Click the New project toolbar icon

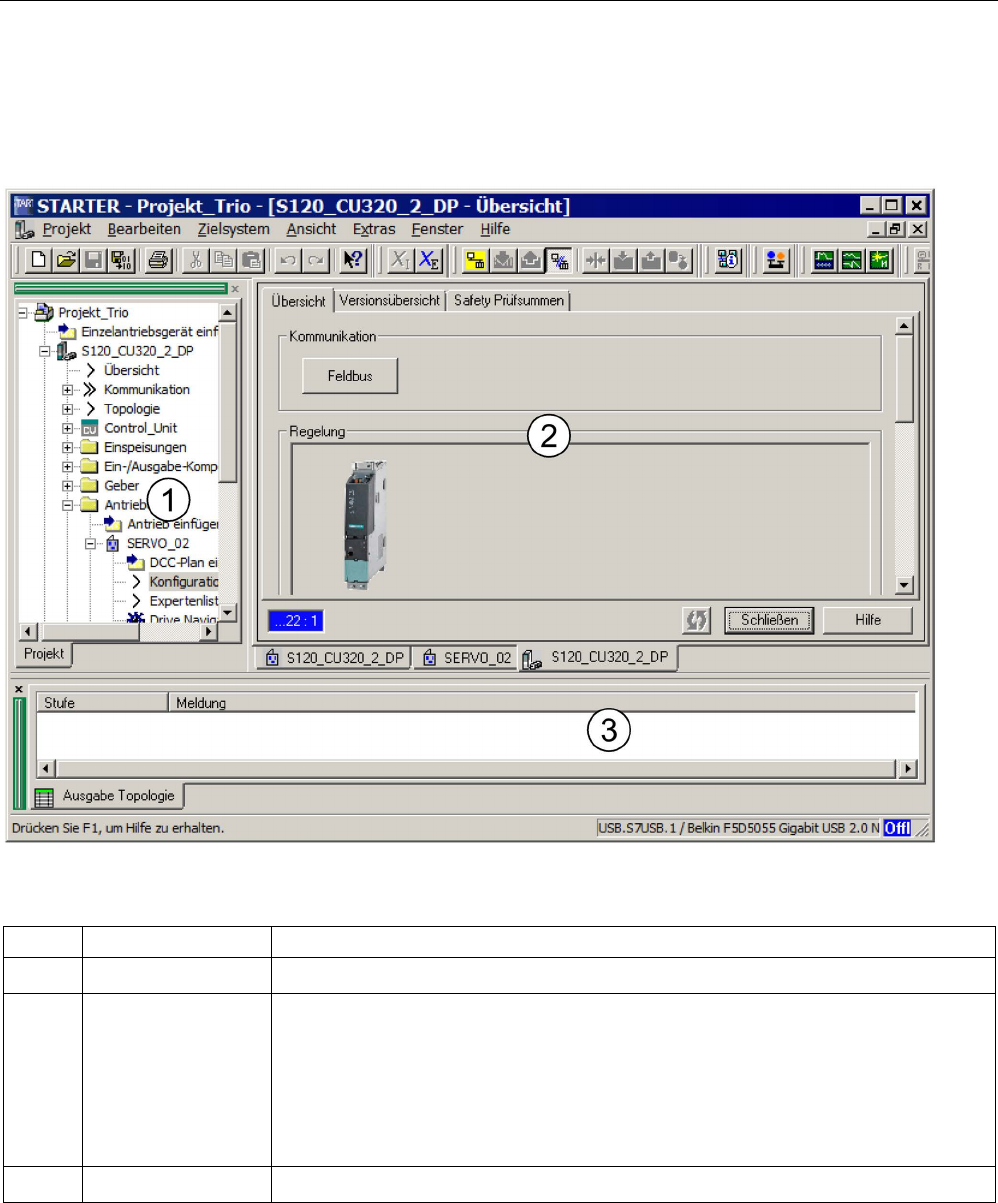click(39, 260)
